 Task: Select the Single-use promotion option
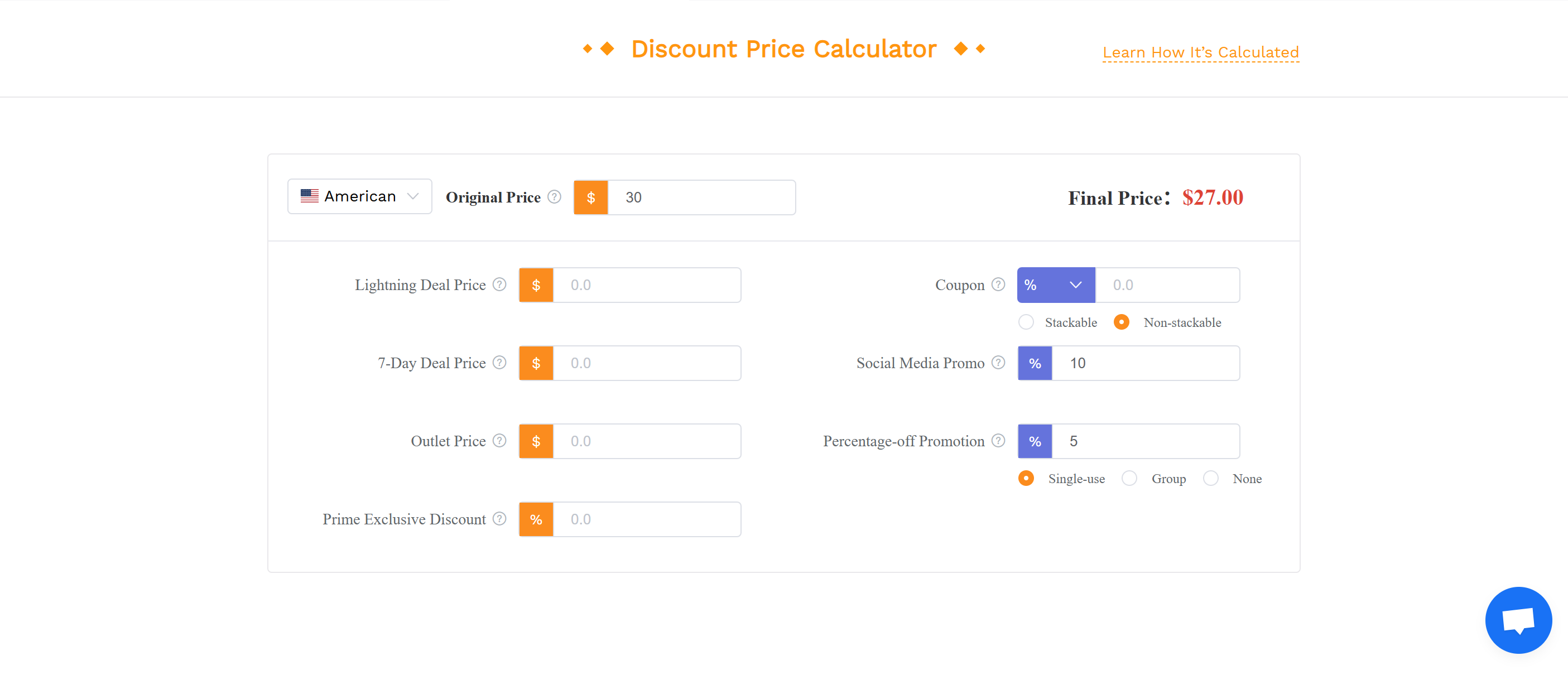(1026, 479)
